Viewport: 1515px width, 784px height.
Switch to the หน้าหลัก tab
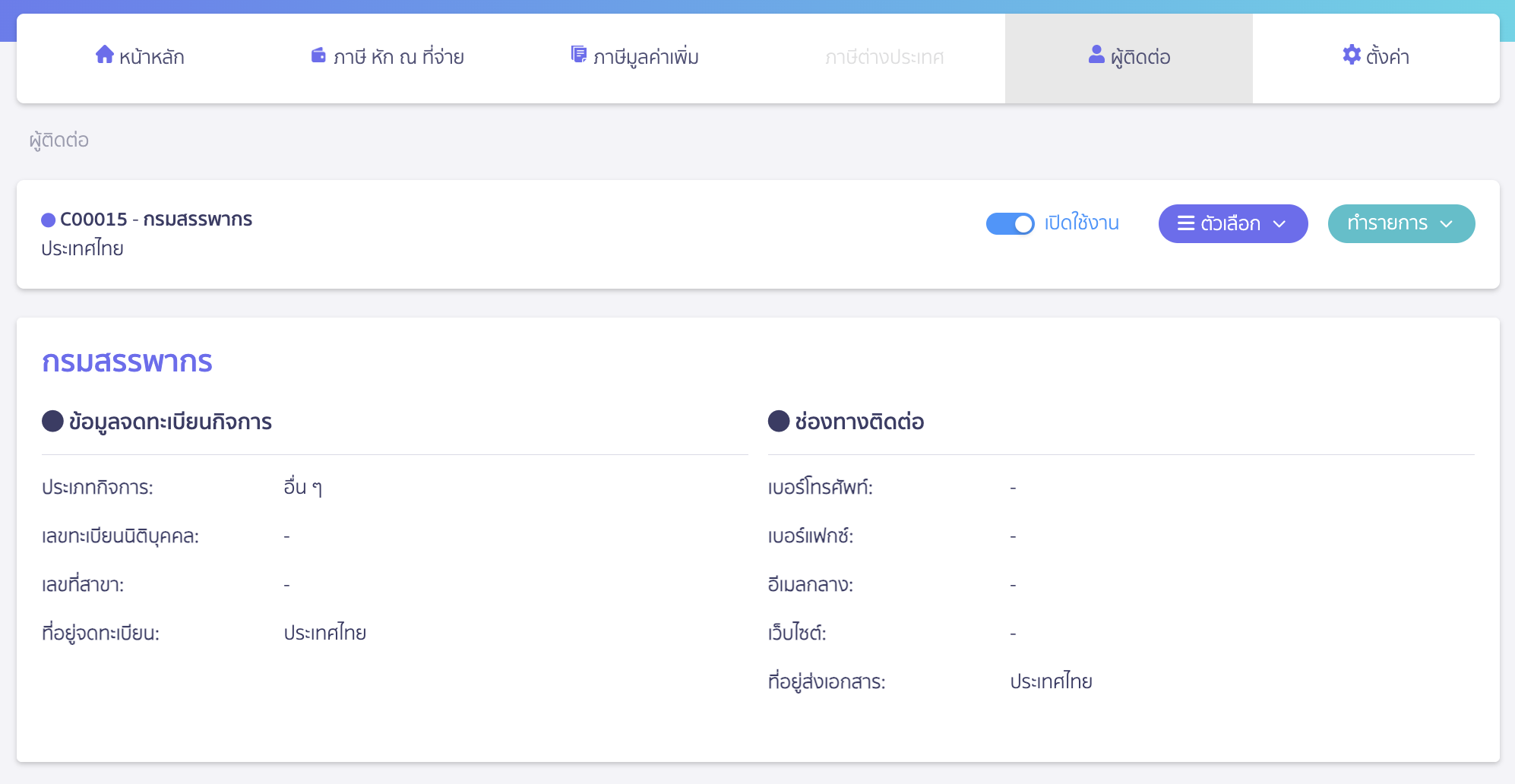[x=141, y=58]
